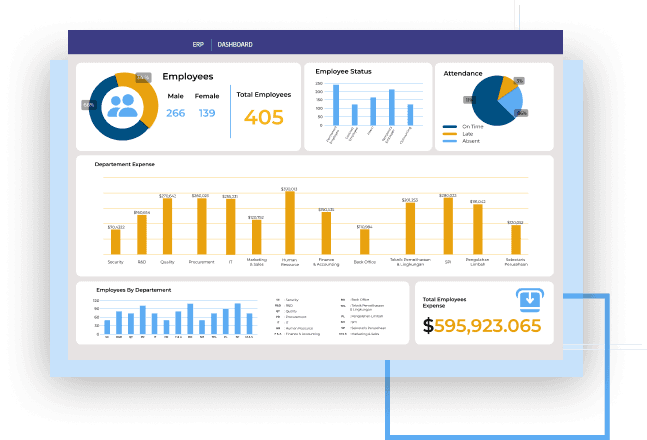The height and width of the screenshot is (440, 647).
Task: Click the Total Employees Expense heading
Action: pos(444,303)
